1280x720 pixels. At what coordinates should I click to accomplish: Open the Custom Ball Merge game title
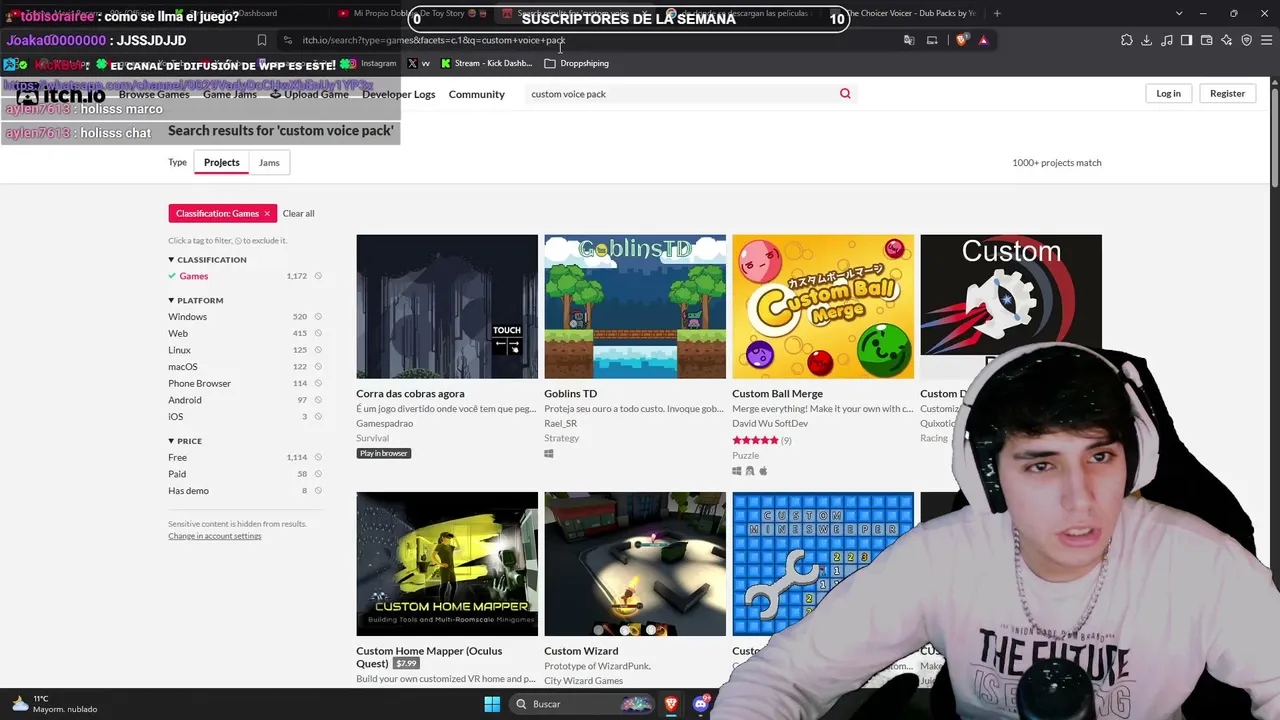(777, 394)
